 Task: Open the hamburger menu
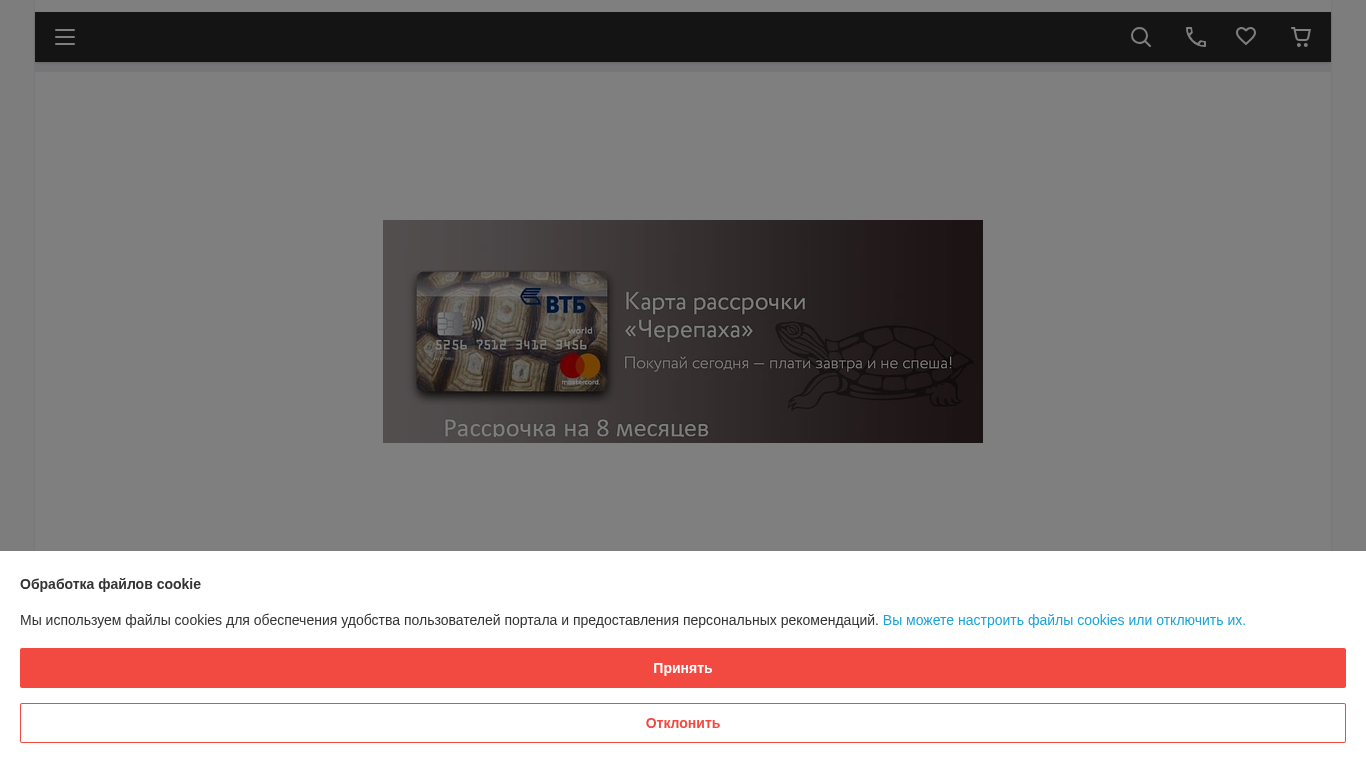tap(65, 37)
